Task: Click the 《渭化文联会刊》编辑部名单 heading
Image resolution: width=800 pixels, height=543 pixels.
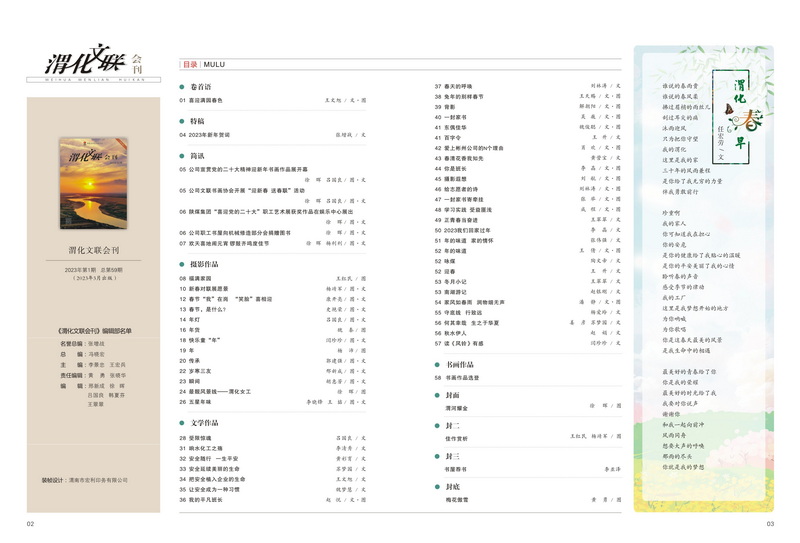Action: pos(93,330)
